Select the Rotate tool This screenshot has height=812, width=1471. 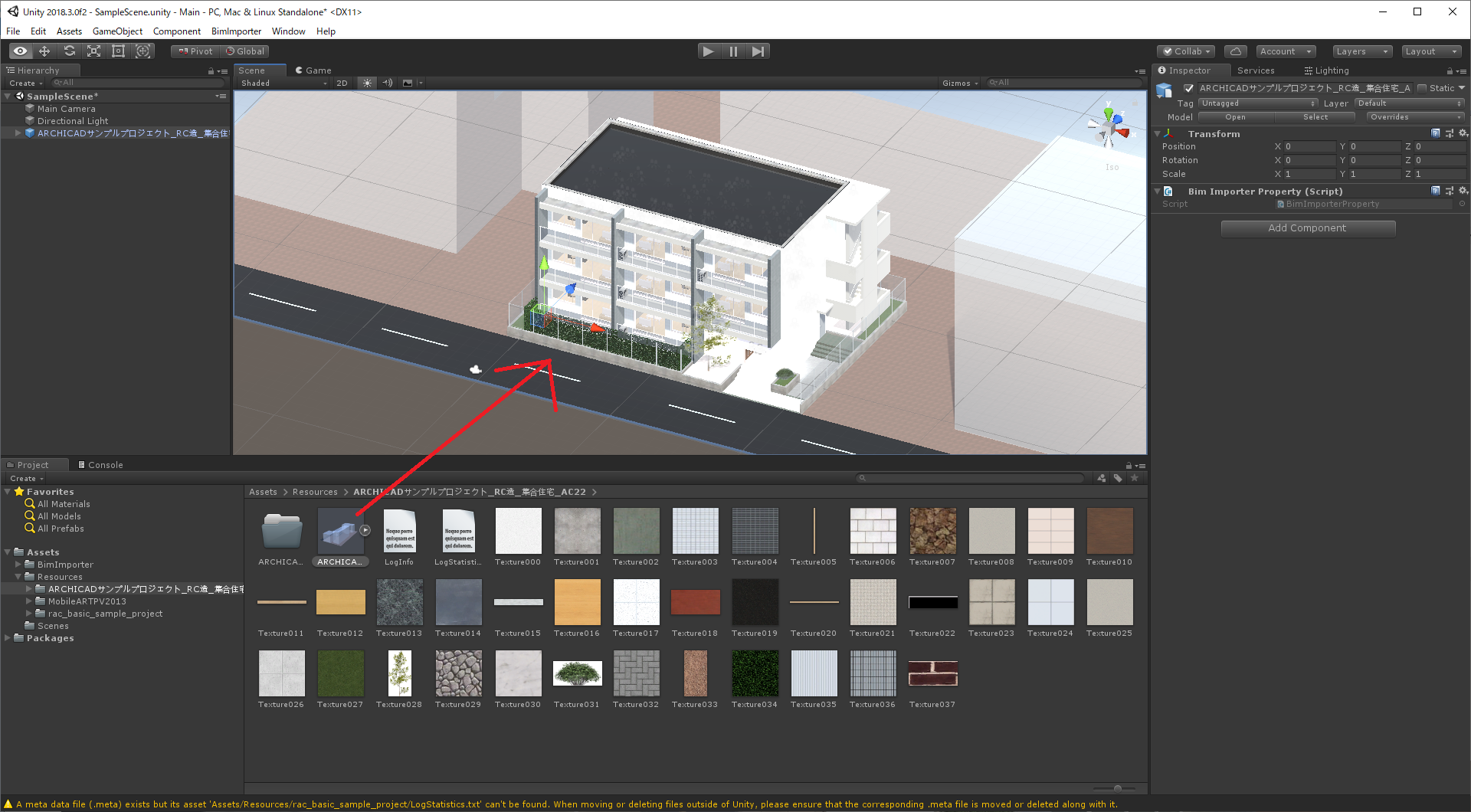pos(69,51)
